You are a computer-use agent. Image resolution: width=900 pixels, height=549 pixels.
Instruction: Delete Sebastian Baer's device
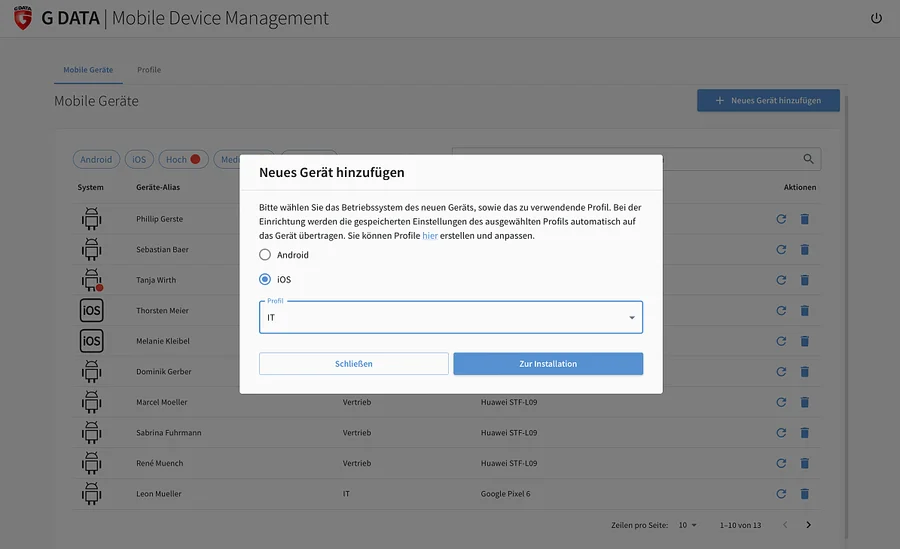pyautogui.click(x=805, y=249)
